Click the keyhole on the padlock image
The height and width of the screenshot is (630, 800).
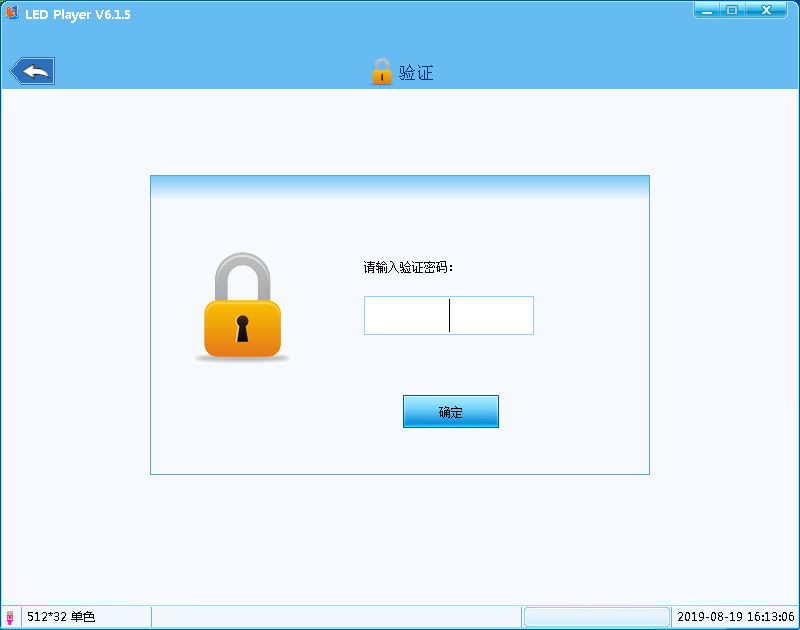point(242,328)
